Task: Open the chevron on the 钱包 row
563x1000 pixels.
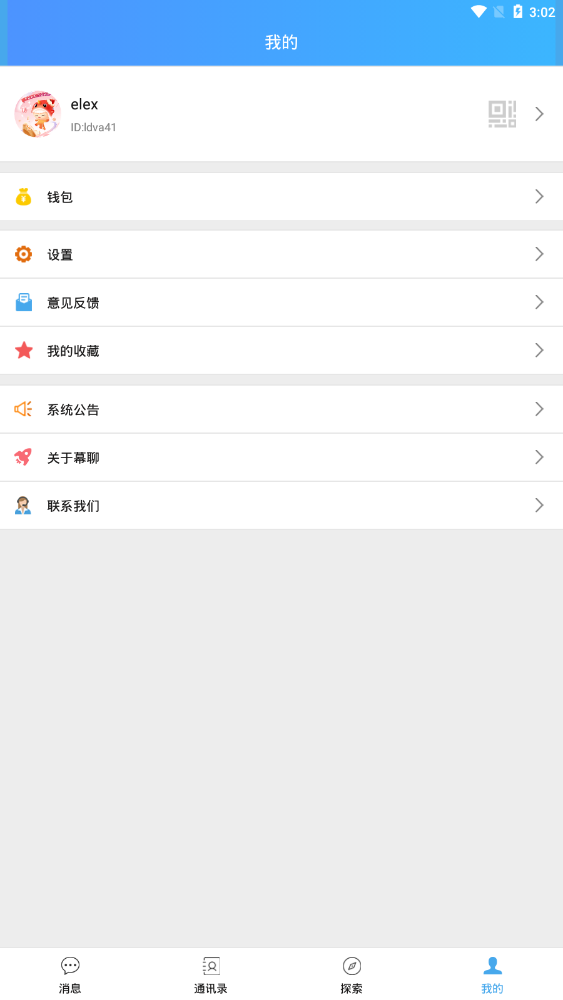Action: pyautogui.click(x=539, y=196)
